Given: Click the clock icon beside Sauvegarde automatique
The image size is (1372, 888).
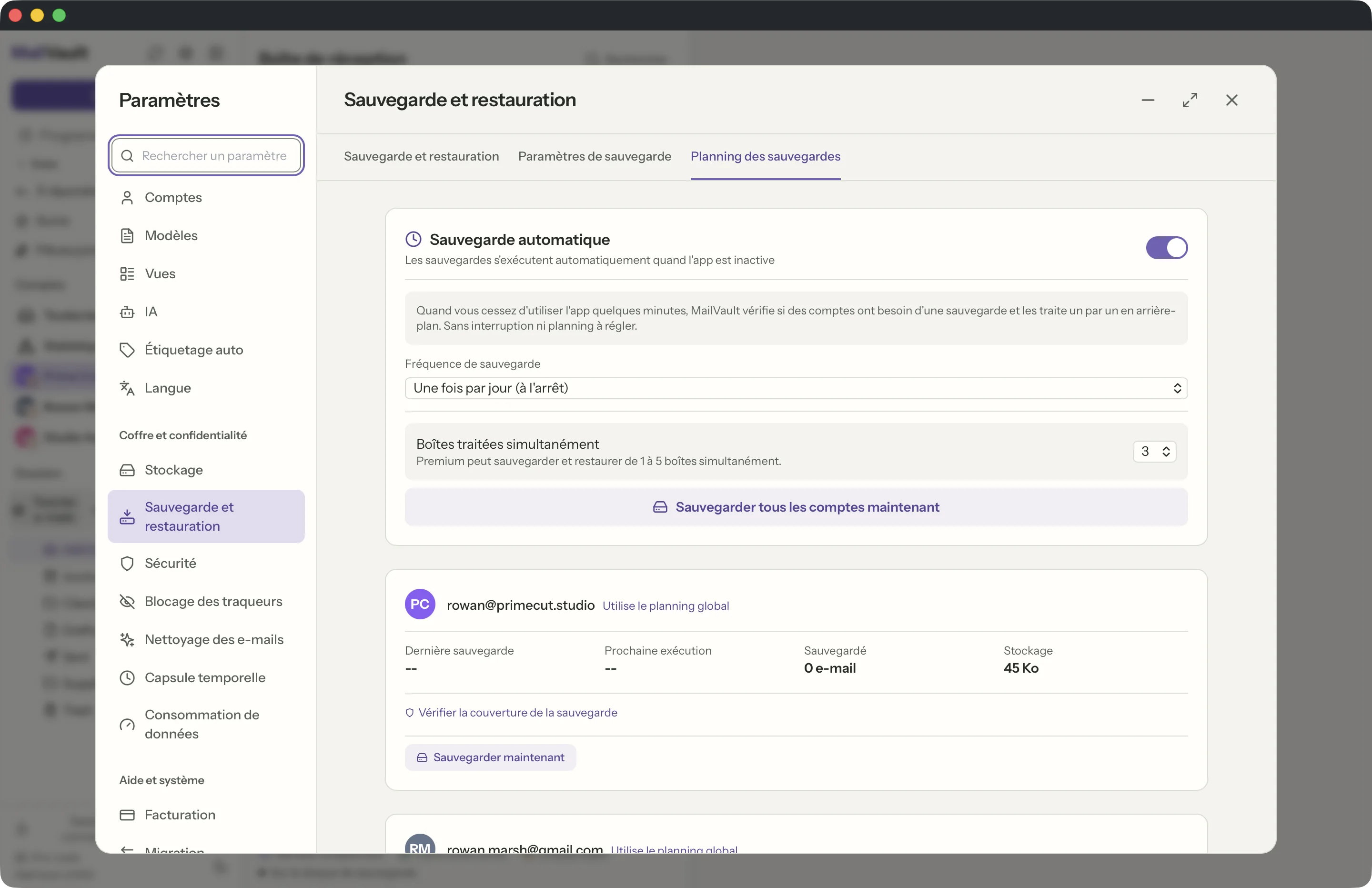Looking at the screenshot, I should click(x=414, y=239).
